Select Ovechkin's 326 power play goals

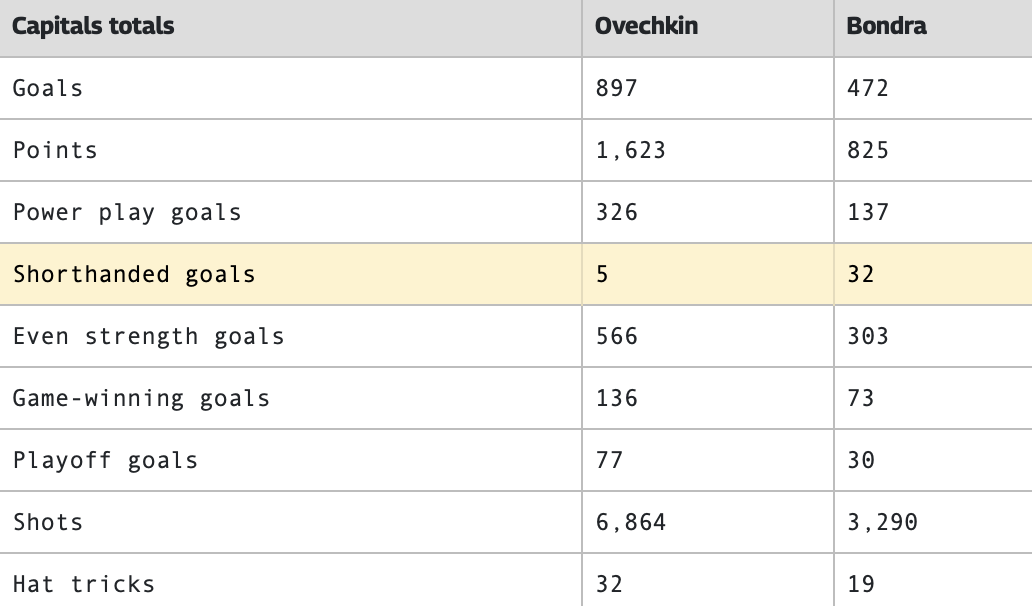(616, 212)
